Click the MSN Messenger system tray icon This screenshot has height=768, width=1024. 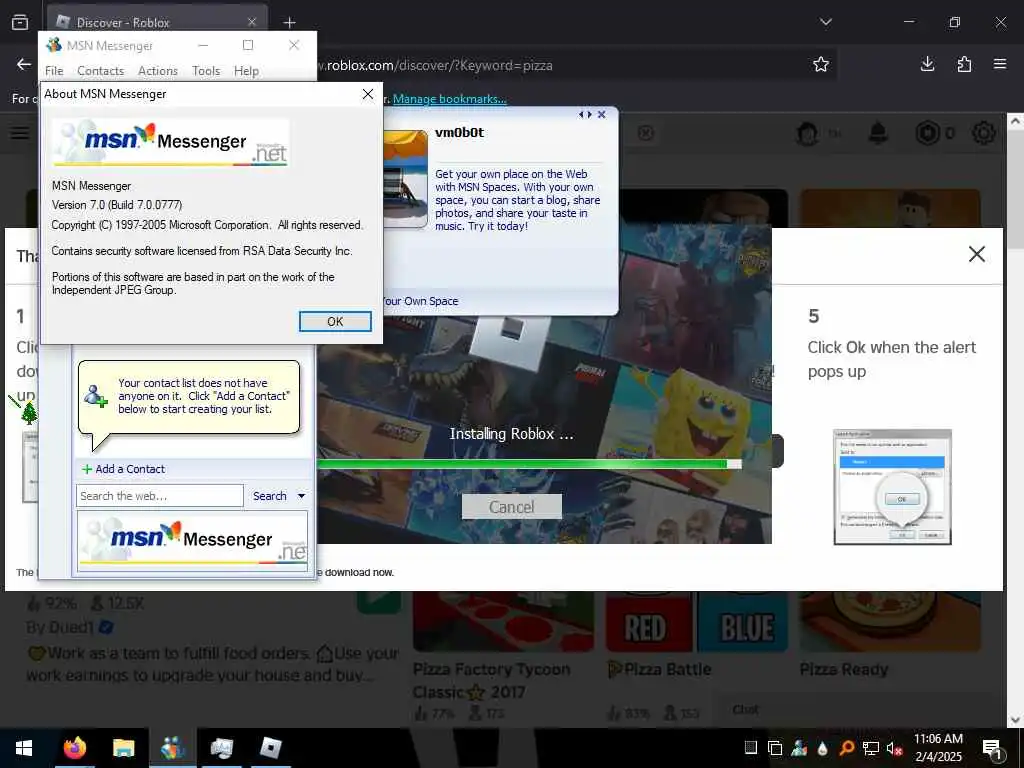[799, 748]
